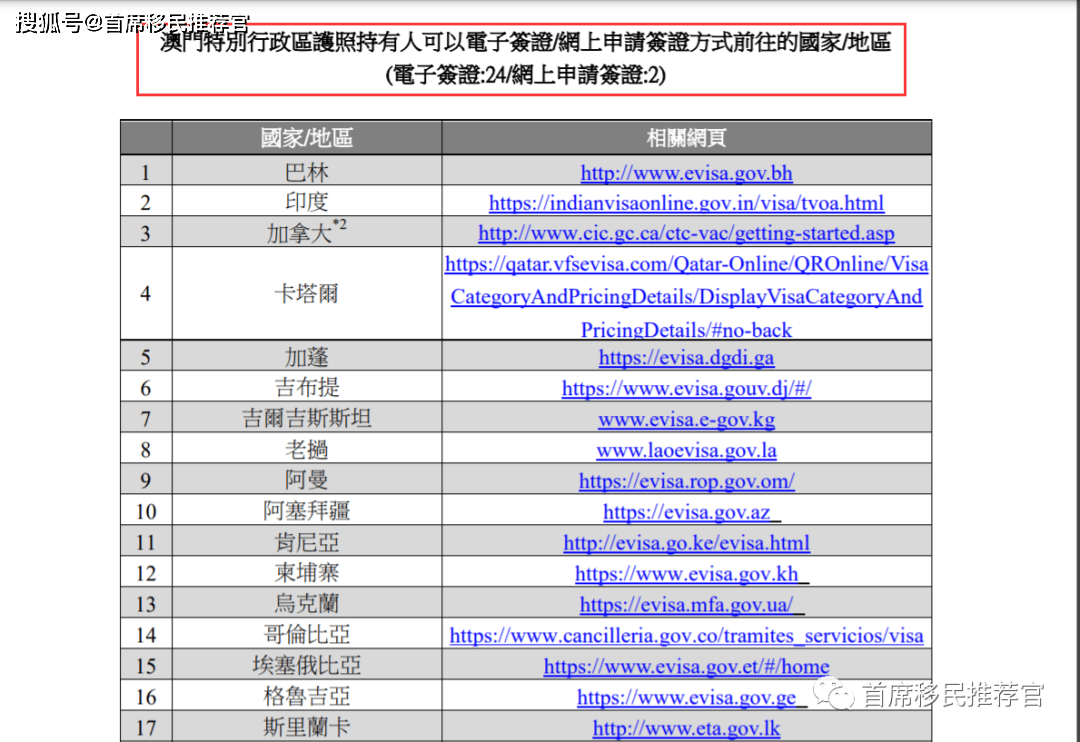Visit the Colombia cancilleria.gov.co visa link
The height and width of the screenshot is (742, 1080).
coord(686,635)
